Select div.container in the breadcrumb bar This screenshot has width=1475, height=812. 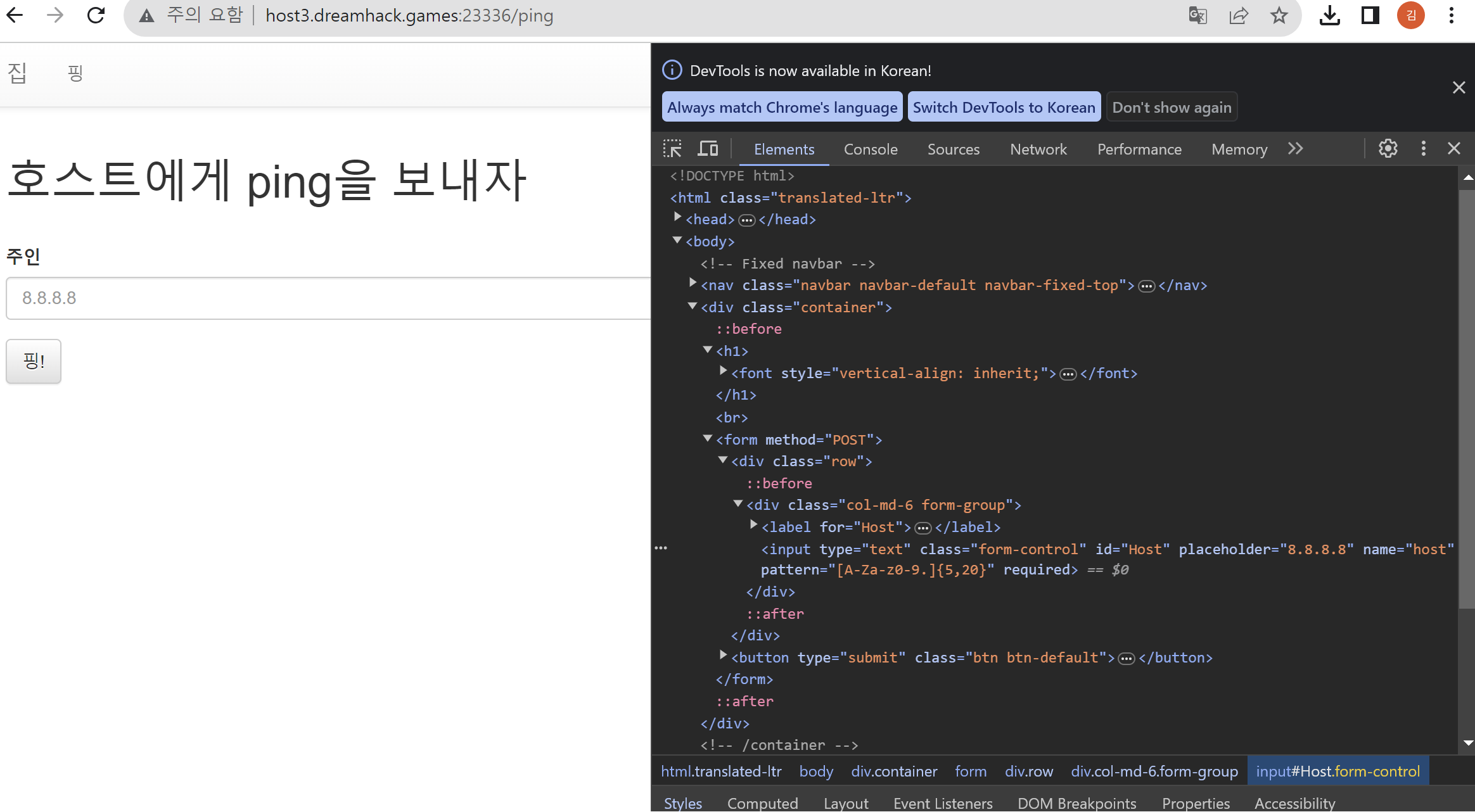[893, 771]
